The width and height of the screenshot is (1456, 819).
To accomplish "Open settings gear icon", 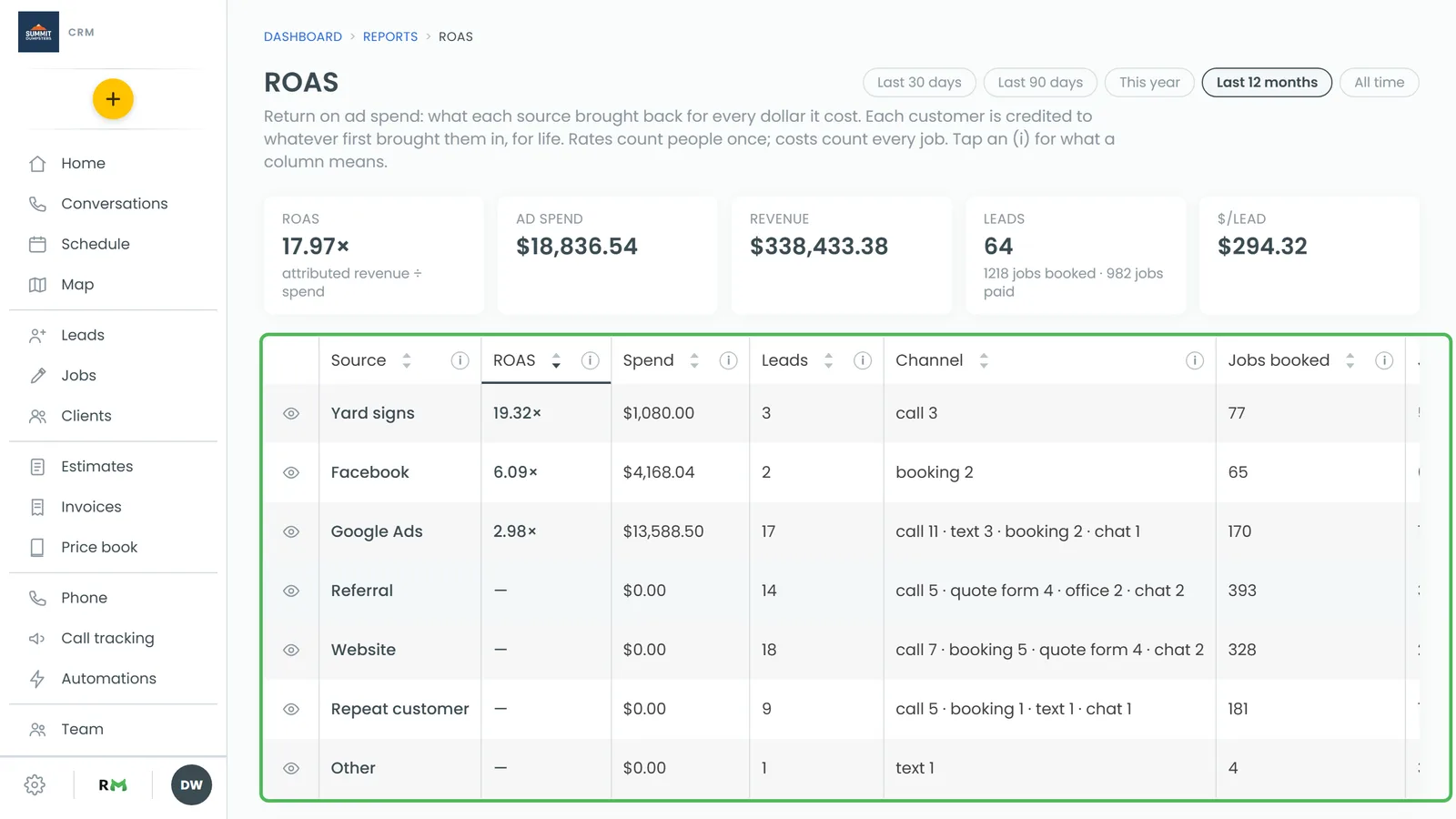I will click(x=35, y=785).
